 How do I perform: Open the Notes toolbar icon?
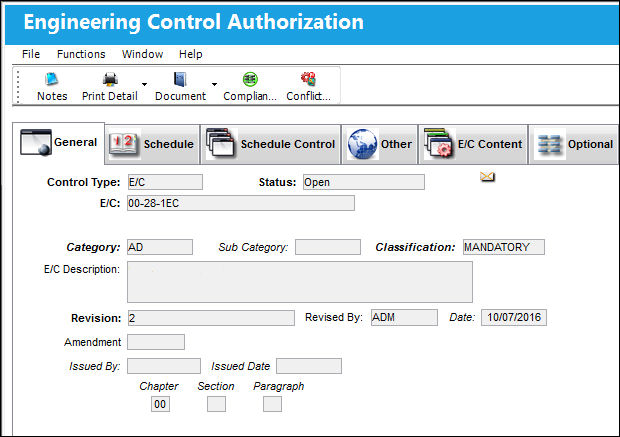coord(52,79)
